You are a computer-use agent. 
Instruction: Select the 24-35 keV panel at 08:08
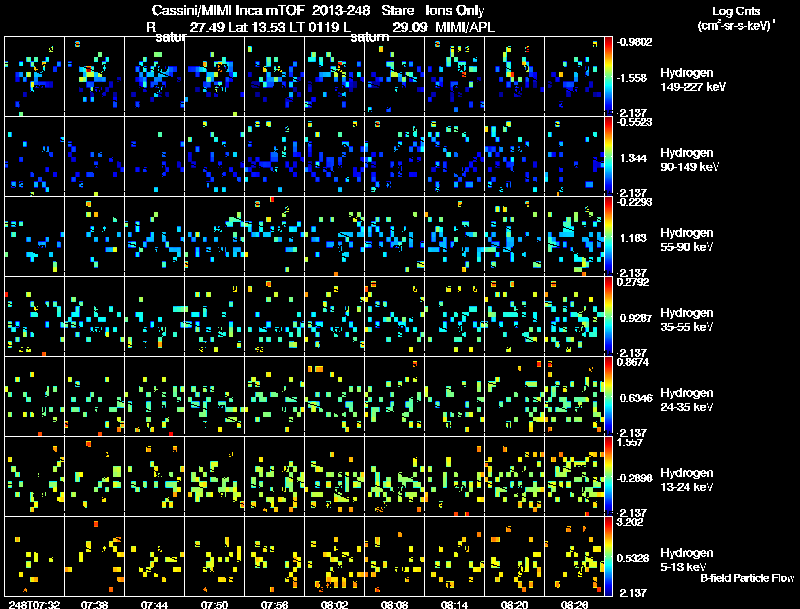(x=394, y=396)
